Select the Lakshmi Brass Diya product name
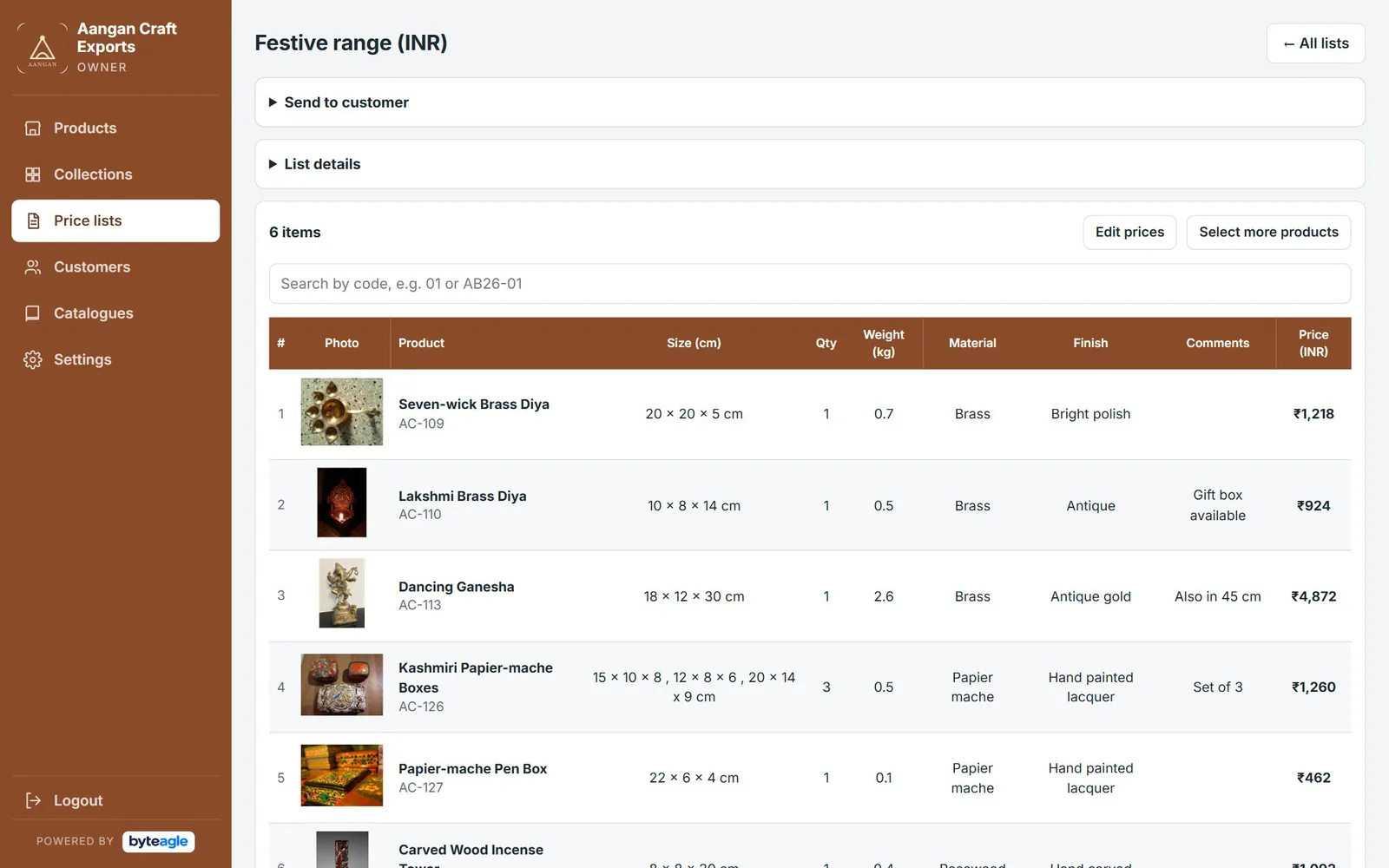This screenshot has width=1389, height=868. [463, 496]
